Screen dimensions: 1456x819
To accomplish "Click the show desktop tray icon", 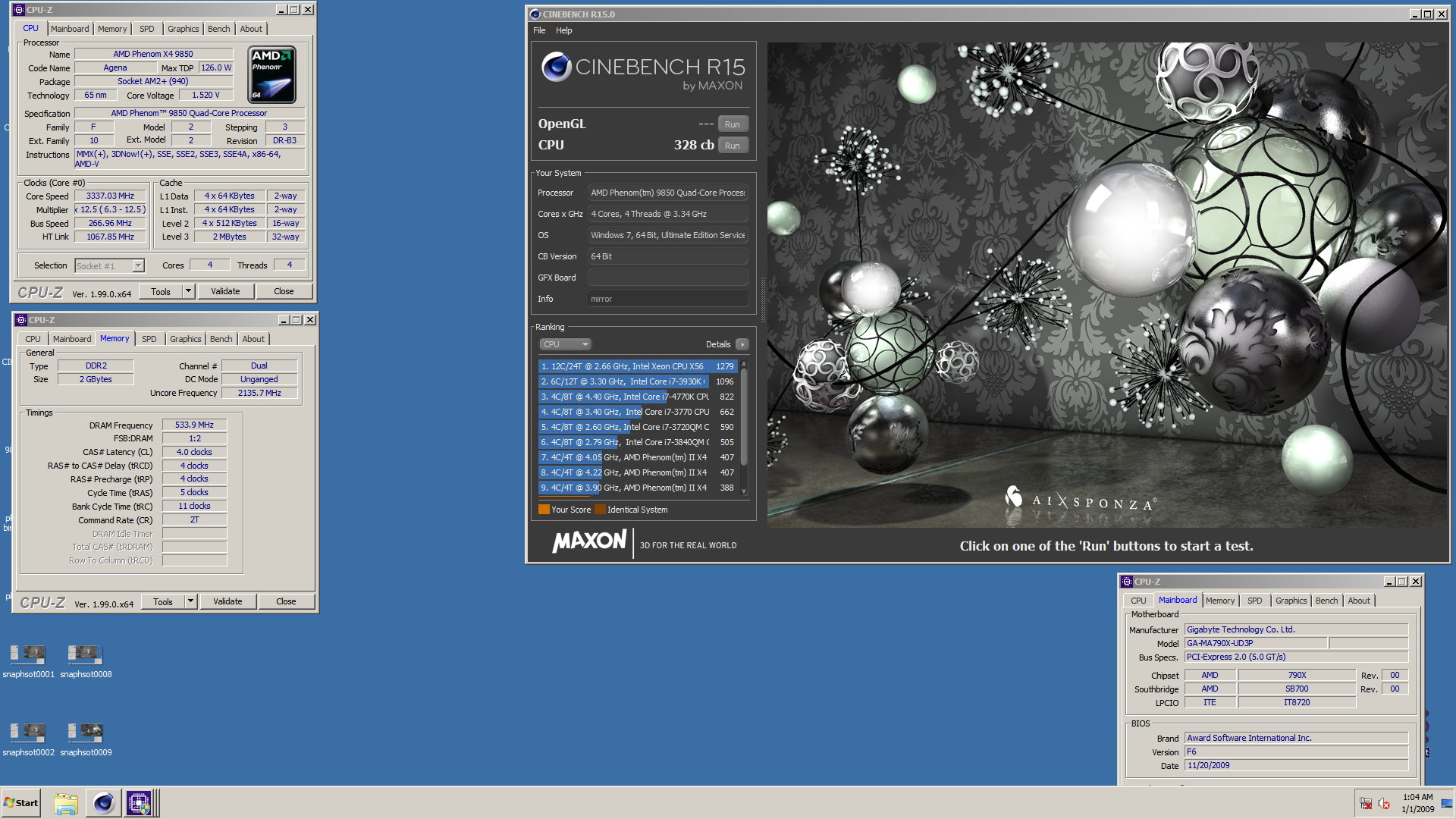I will pyautogui.click(x=1447, y=803).
